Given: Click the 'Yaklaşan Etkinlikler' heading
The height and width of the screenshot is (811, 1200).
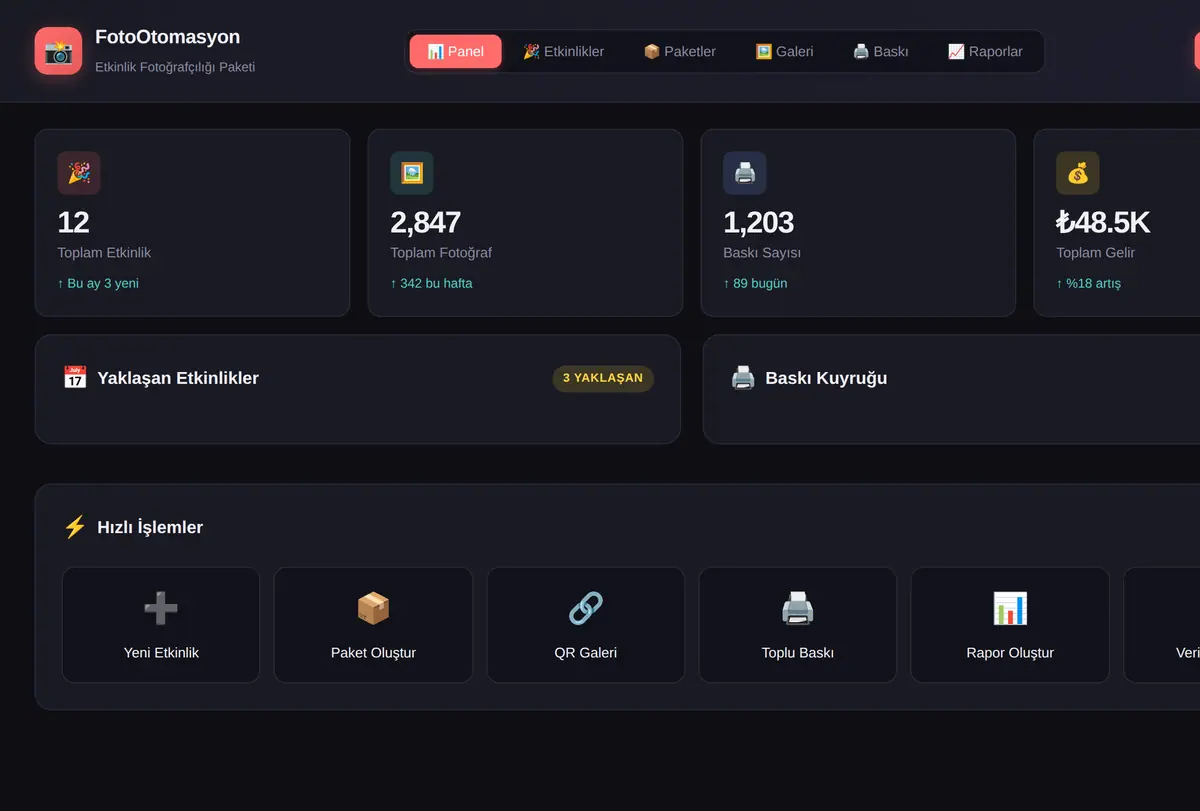Looking at the screenshot, I should 178,378.
